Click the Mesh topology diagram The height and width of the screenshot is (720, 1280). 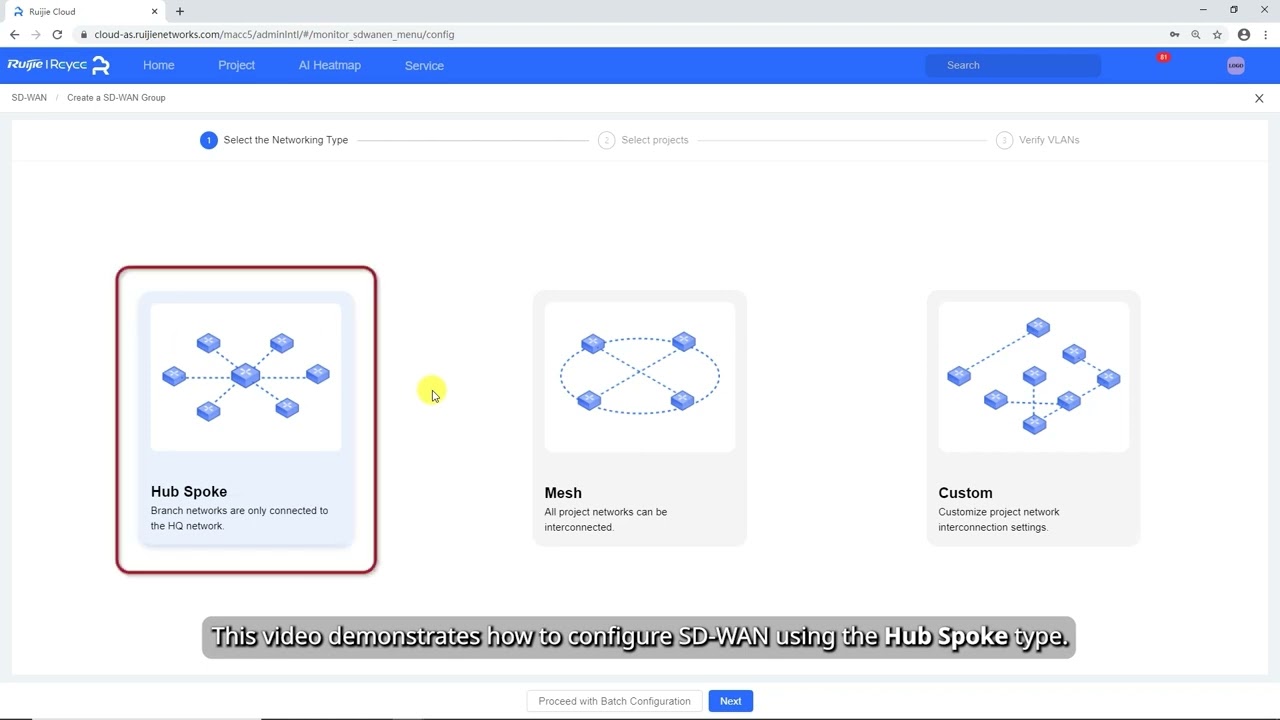(x=640, y=376)
